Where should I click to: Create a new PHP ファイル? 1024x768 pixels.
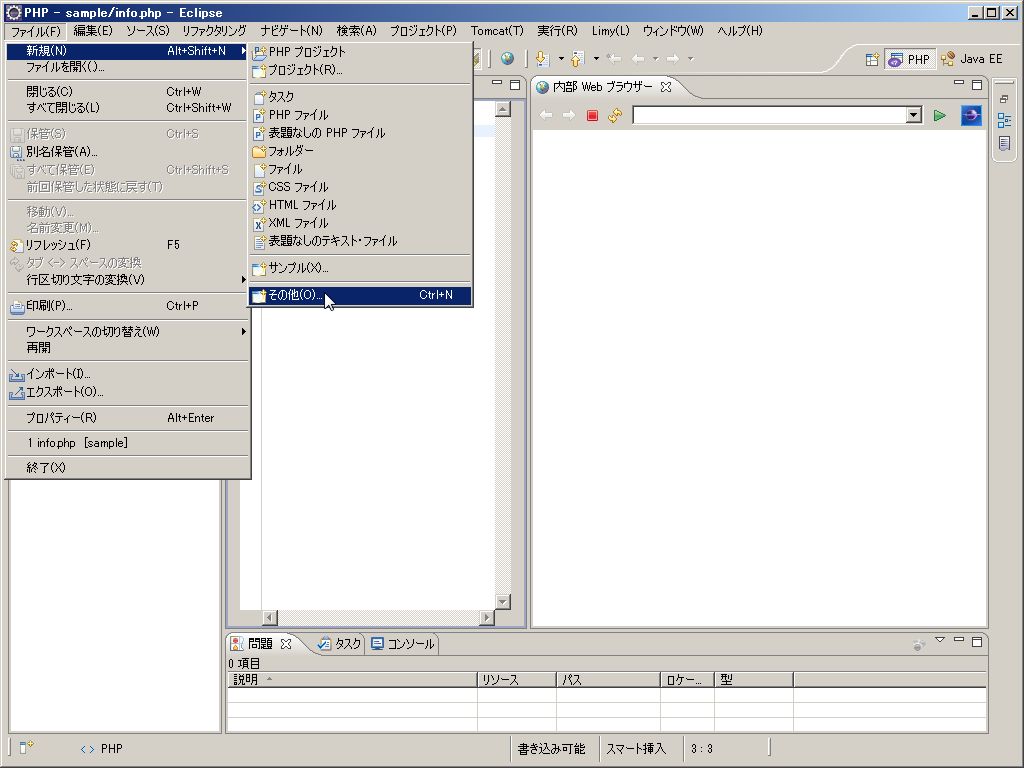[360, 115]
